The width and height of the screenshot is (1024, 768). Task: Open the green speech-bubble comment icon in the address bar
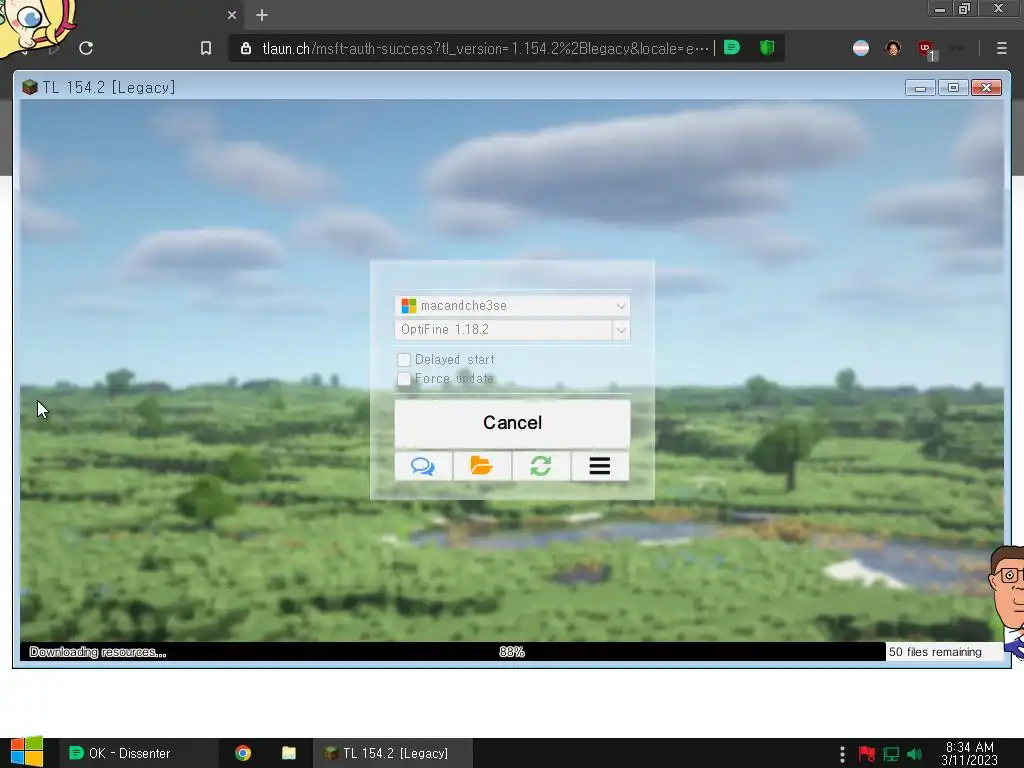coord(732,48)
